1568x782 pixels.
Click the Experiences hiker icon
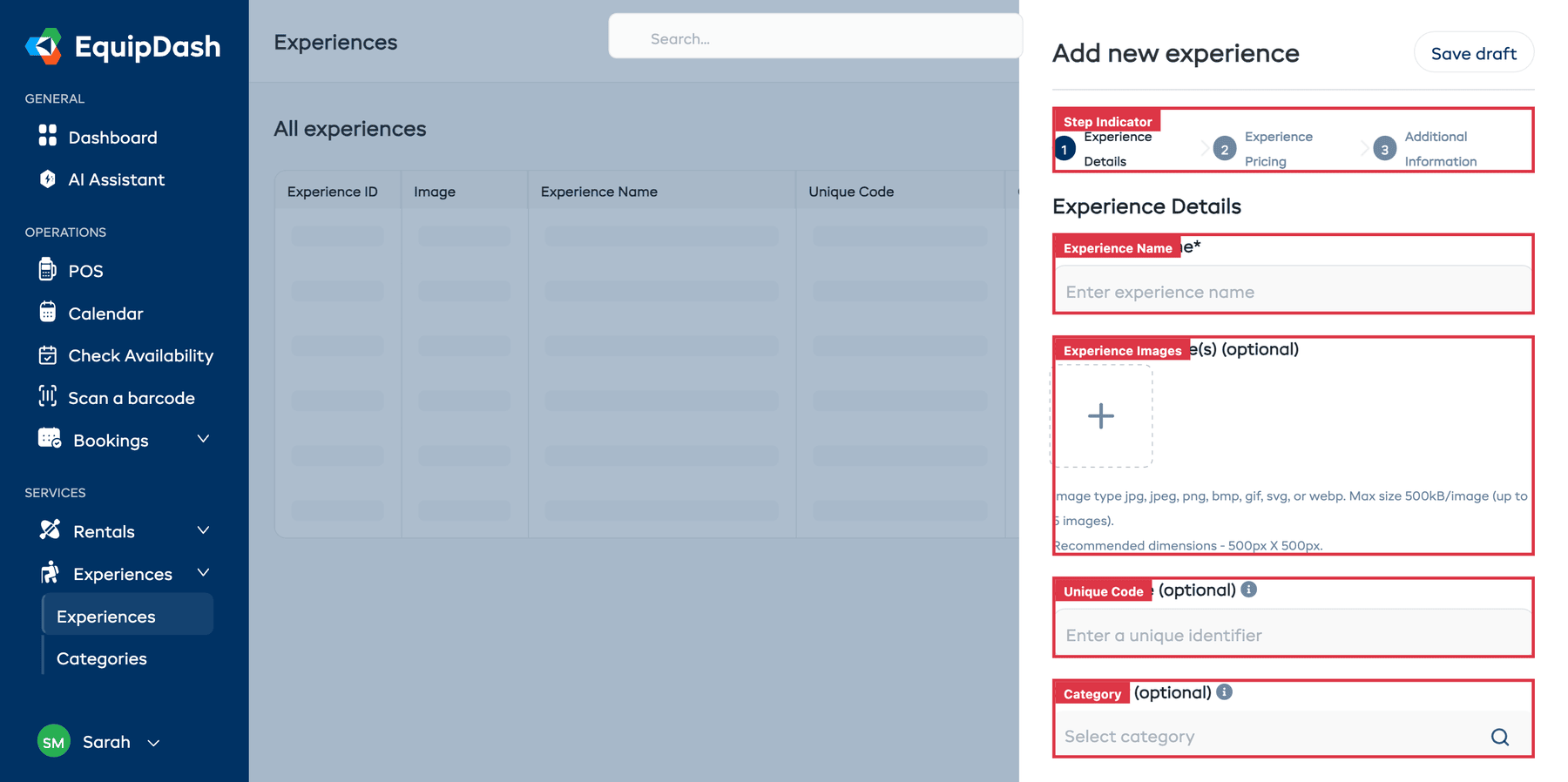click(50, 572)
